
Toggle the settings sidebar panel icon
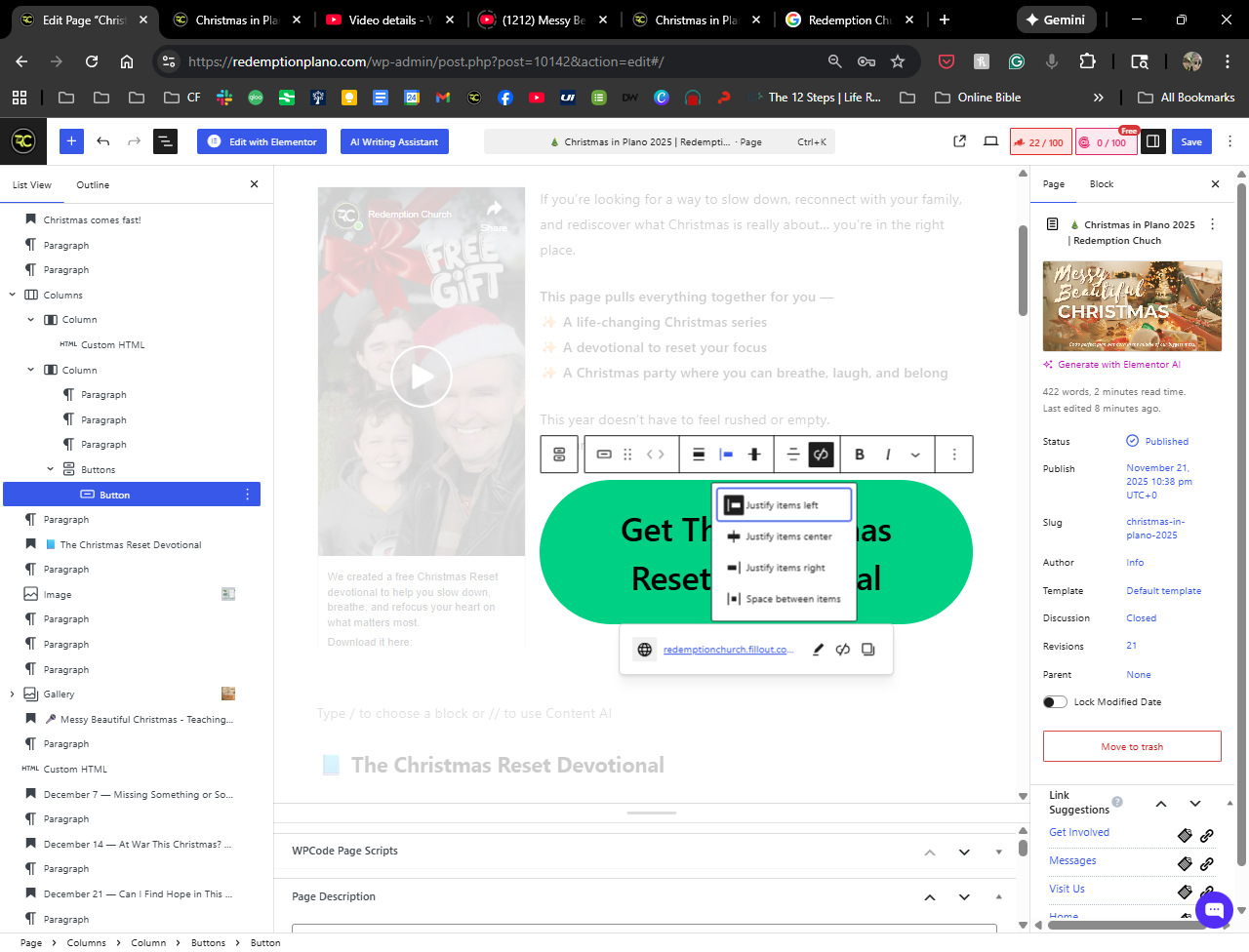(1152, 141)
